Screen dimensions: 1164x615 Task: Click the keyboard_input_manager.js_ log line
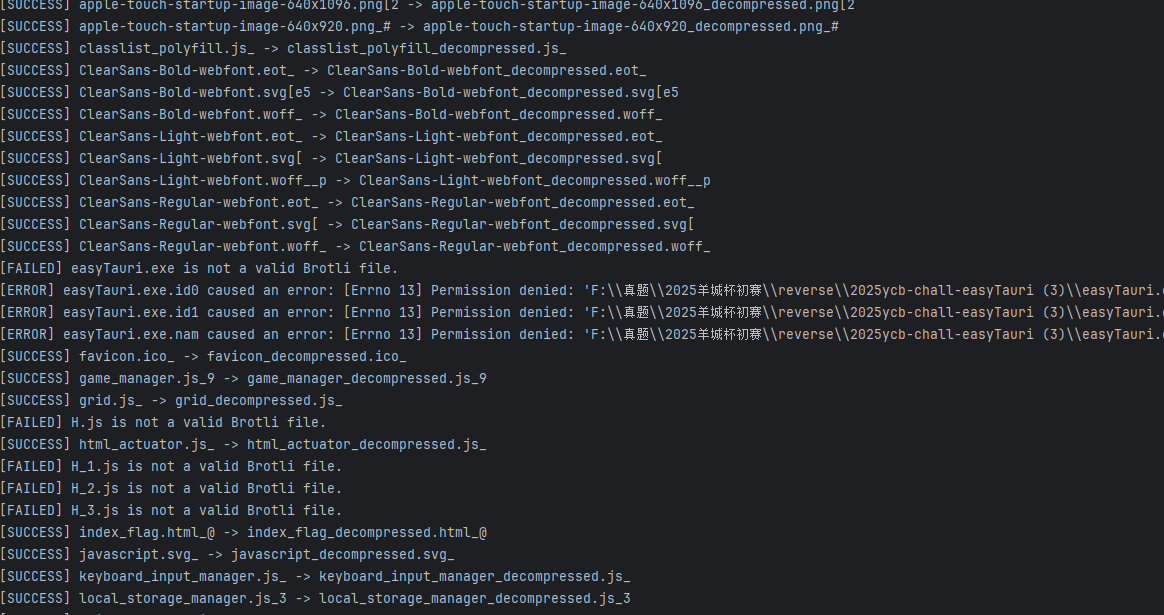tap(315, 576)
